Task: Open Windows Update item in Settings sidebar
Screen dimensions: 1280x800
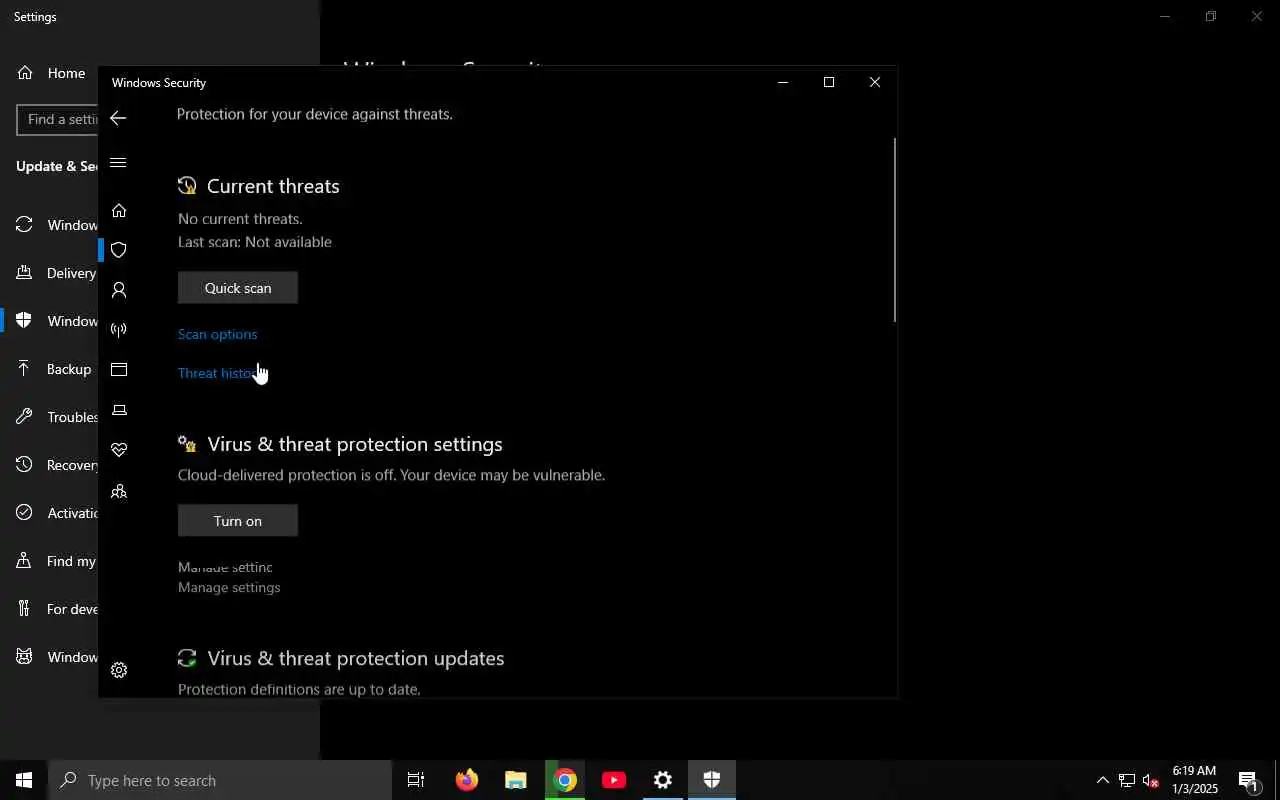Action: coord(50,225)
